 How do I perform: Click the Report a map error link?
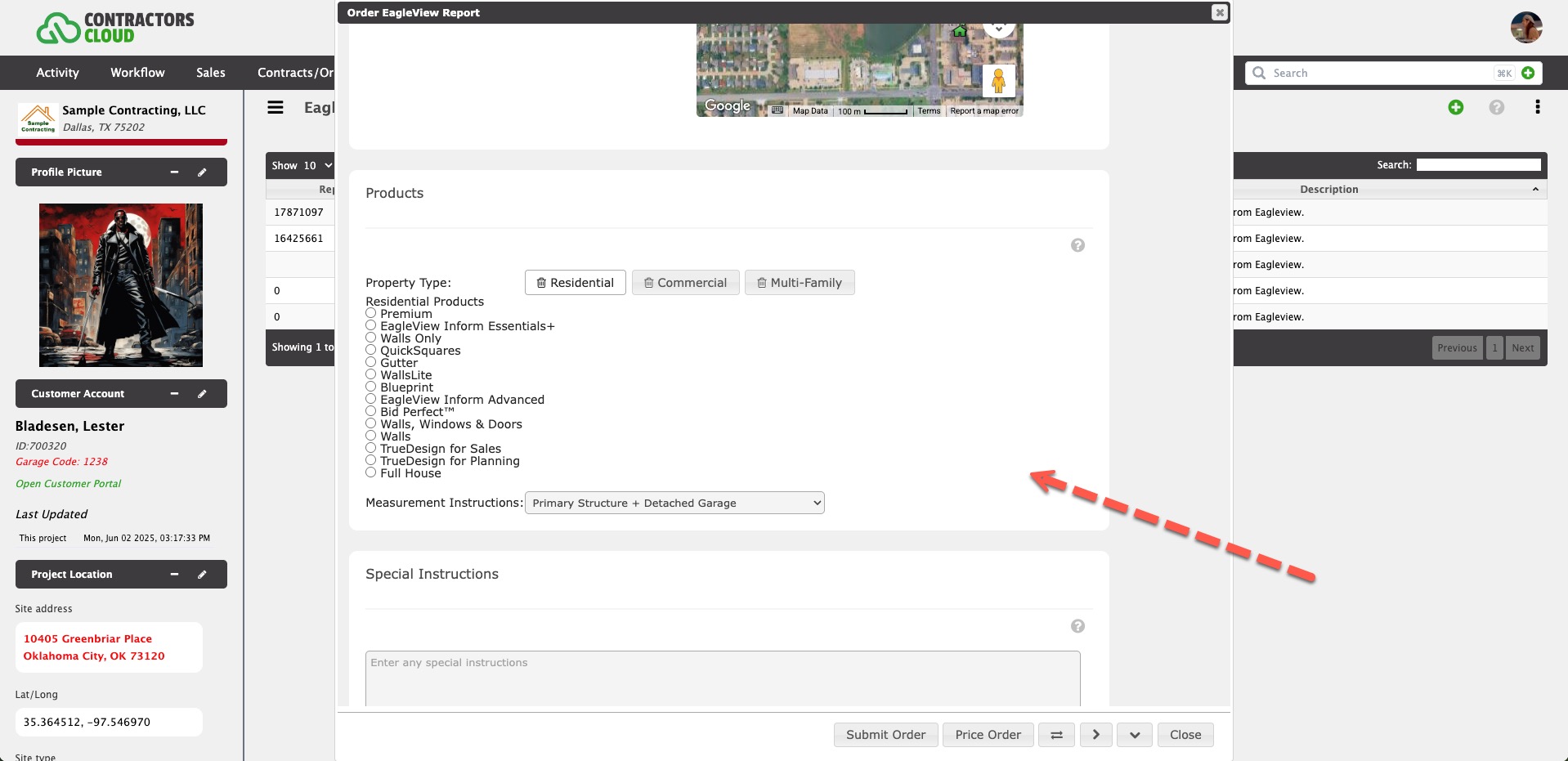(x=984, y=111)
